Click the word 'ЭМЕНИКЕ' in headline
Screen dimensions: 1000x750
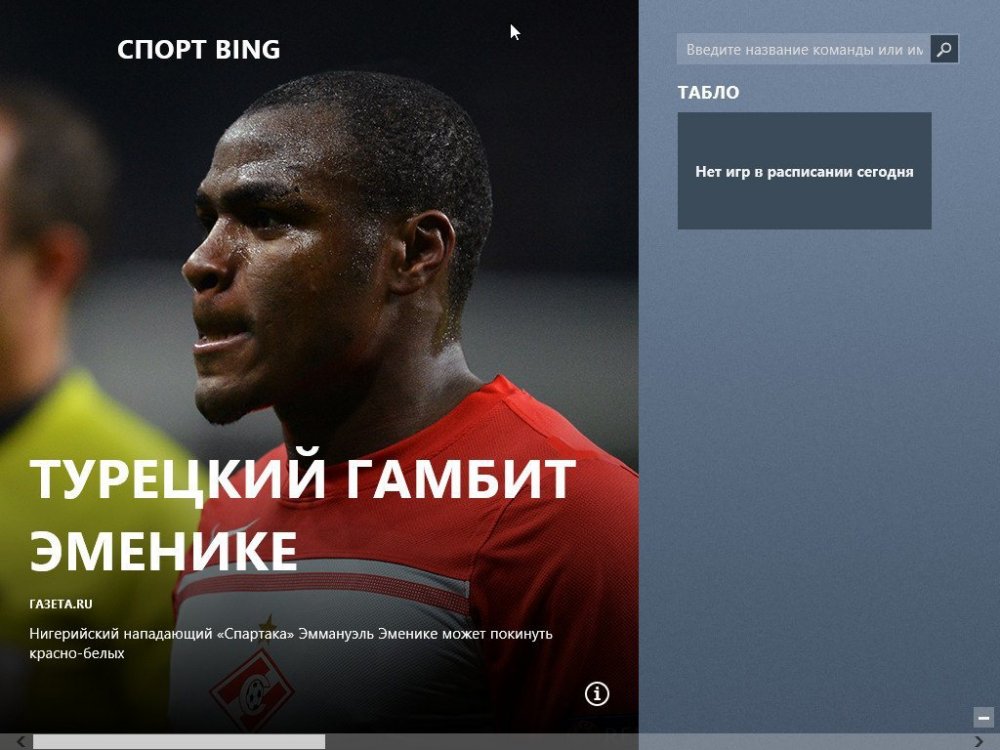[163, 550]
